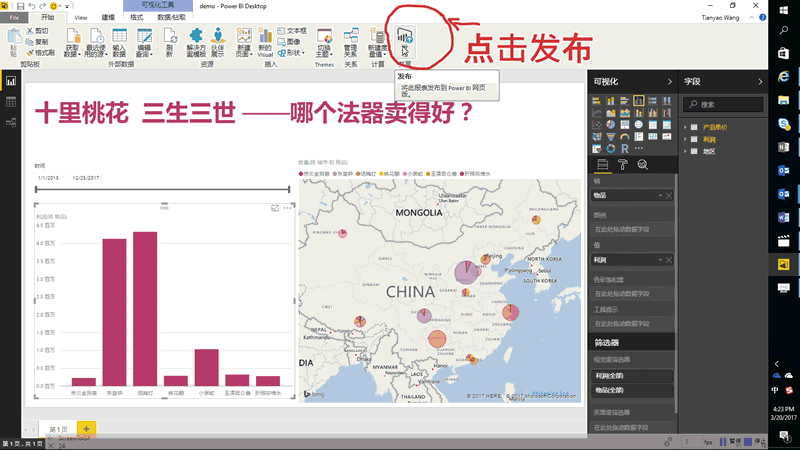Image resolution: width=800 pixels, height=450 pixels.
Task: Click the 刷新 (Refresh) ribbon icon
Action: coord(169,43)
